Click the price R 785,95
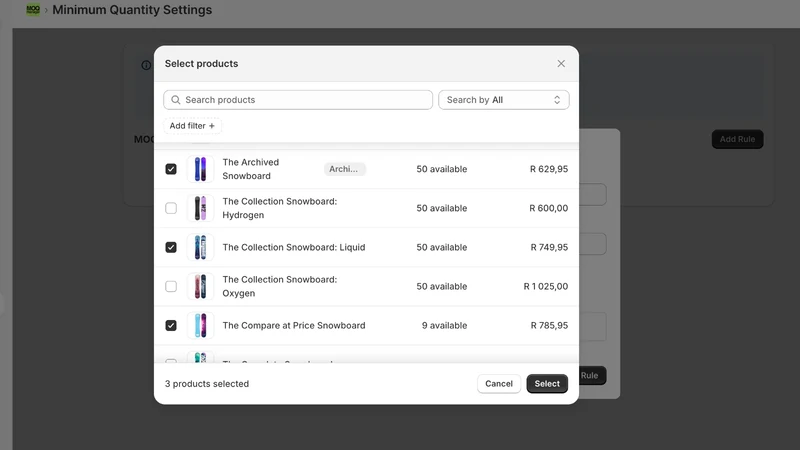 (x=549, y=326)
